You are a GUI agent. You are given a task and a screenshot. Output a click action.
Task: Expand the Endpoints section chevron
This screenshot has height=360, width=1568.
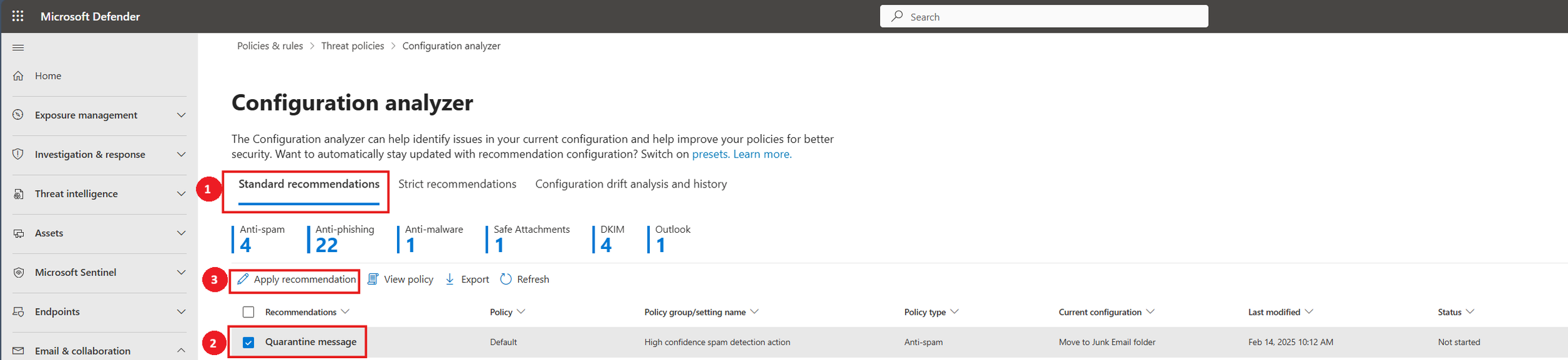click(181, 312)
